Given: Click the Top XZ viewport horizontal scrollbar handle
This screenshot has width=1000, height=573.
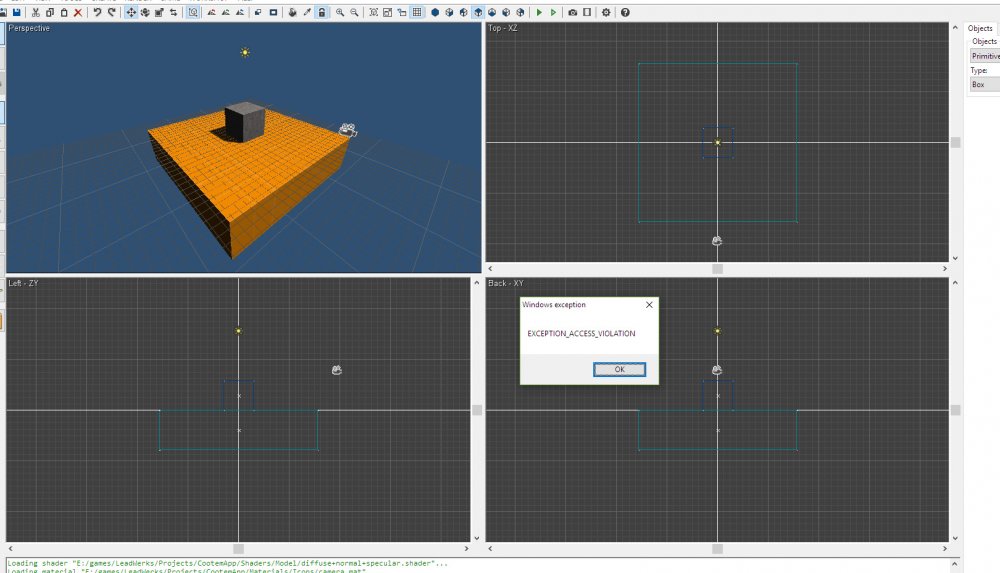Looking at the screenshot, I should [x=717, y=268].
